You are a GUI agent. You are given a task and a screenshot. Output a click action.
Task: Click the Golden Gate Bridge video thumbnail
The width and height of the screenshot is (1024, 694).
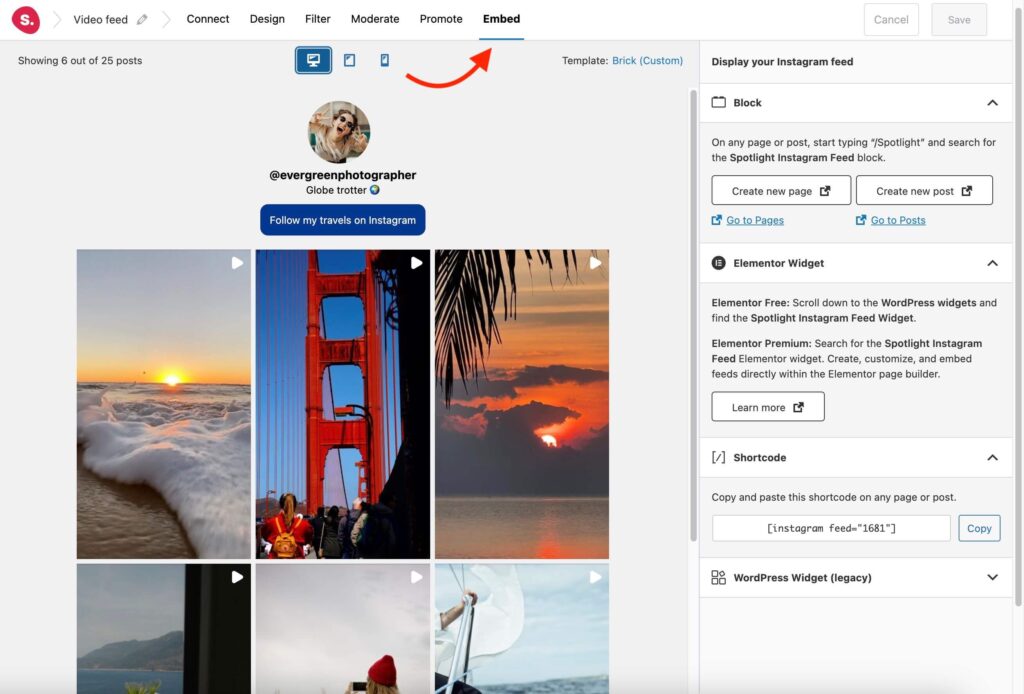[x=342, y=403]
